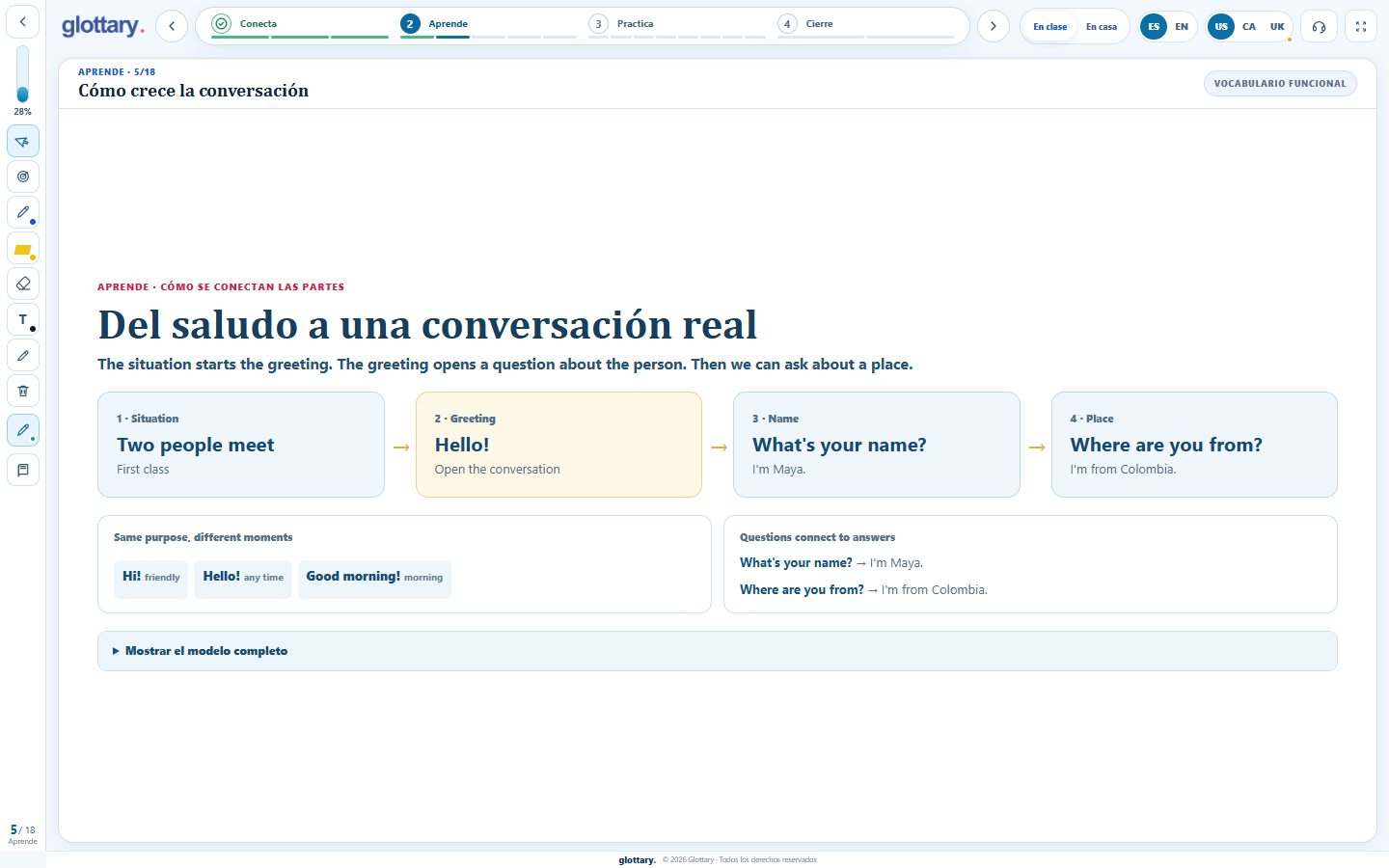Pick the yellow highlighter tool
Viewport: 1389px width, 868px height.
point(23,249)
